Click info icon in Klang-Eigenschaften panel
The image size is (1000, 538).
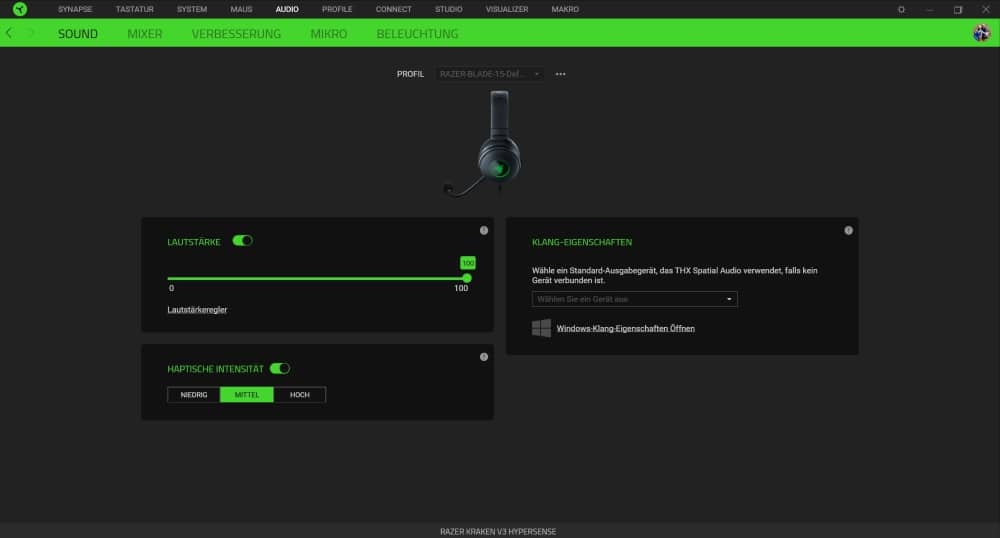(x=848, y=230)
